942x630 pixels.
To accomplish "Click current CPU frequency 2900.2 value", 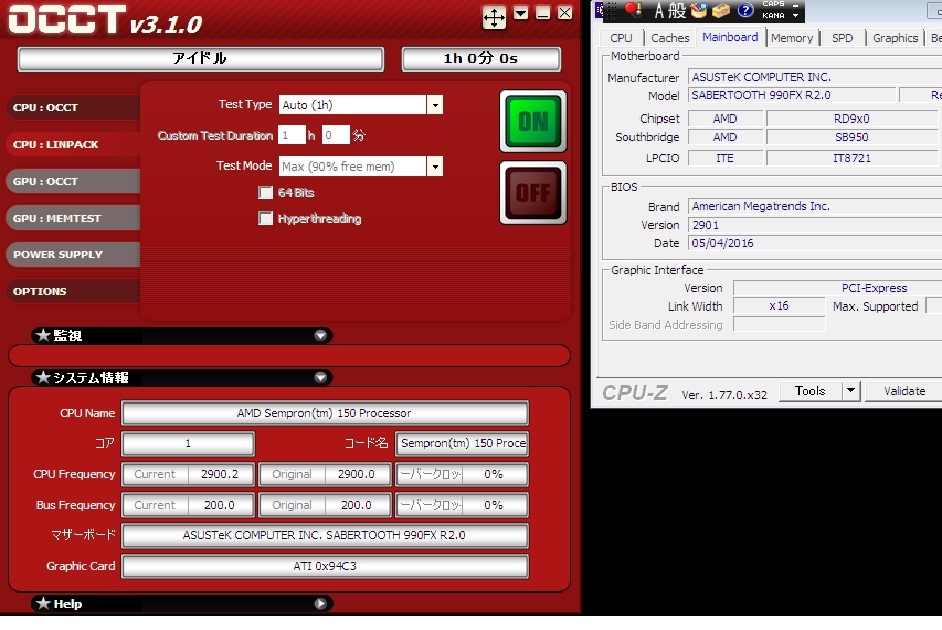I will pos(220,474).
